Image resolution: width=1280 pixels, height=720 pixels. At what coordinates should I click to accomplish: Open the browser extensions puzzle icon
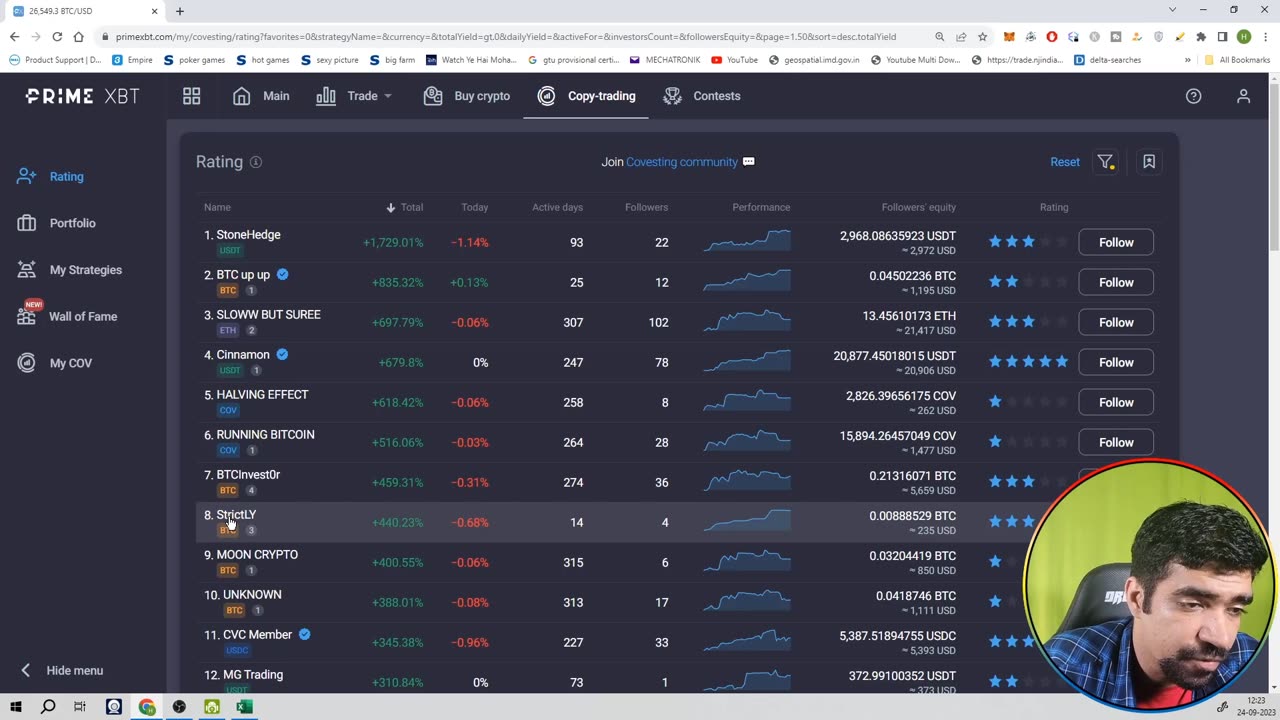click(1201, 37)
